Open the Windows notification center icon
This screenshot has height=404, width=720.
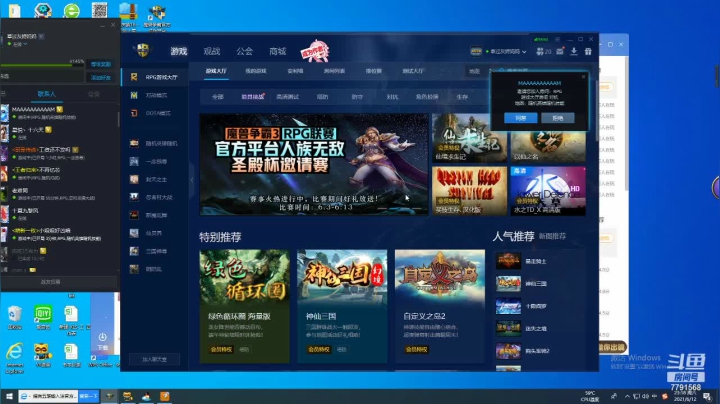(x=707, y=397)
